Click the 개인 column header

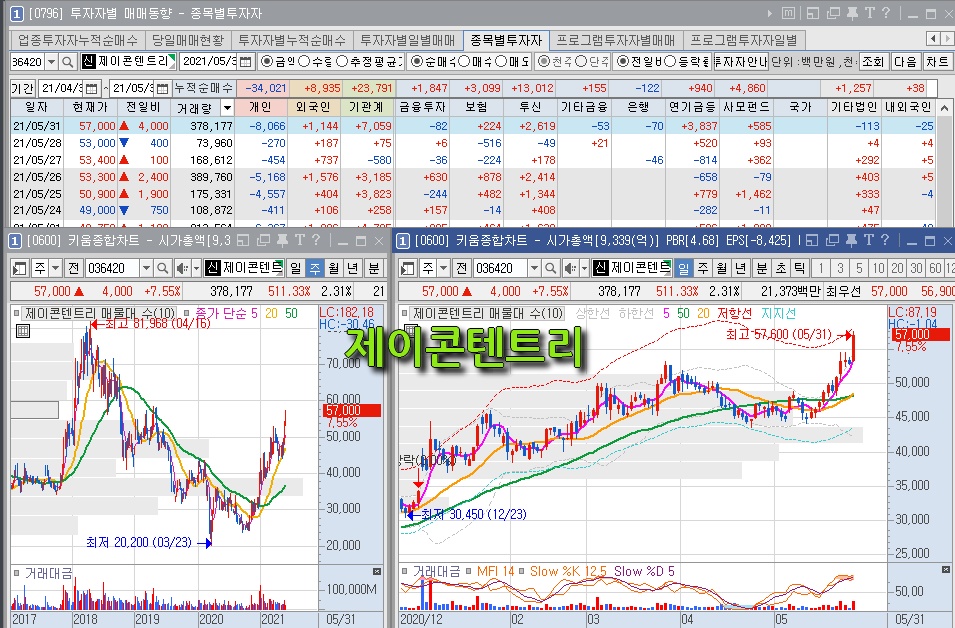(x=261, y=107)
